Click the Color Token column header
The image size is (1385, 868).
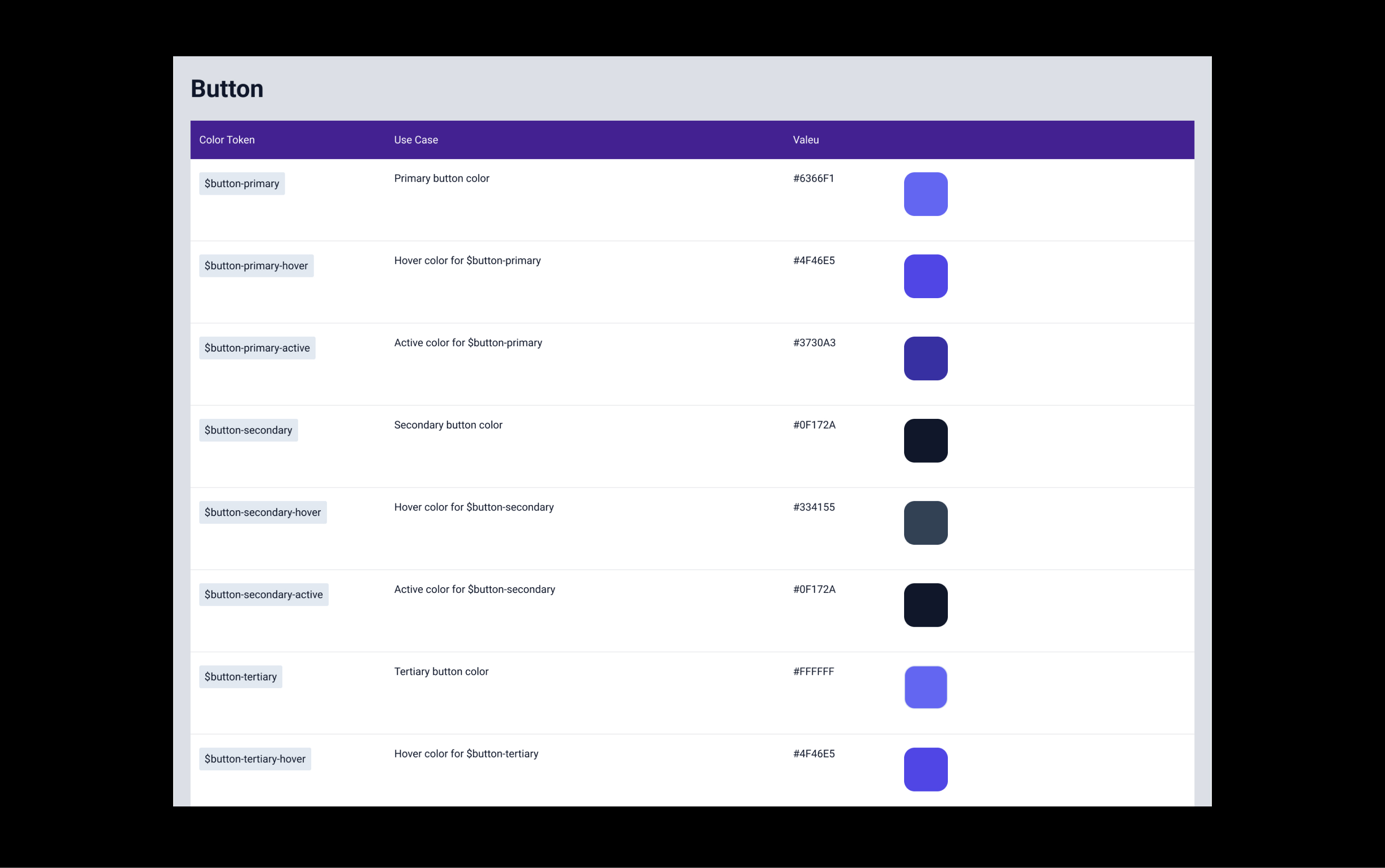pyautogui.click(x=227, y=139)
